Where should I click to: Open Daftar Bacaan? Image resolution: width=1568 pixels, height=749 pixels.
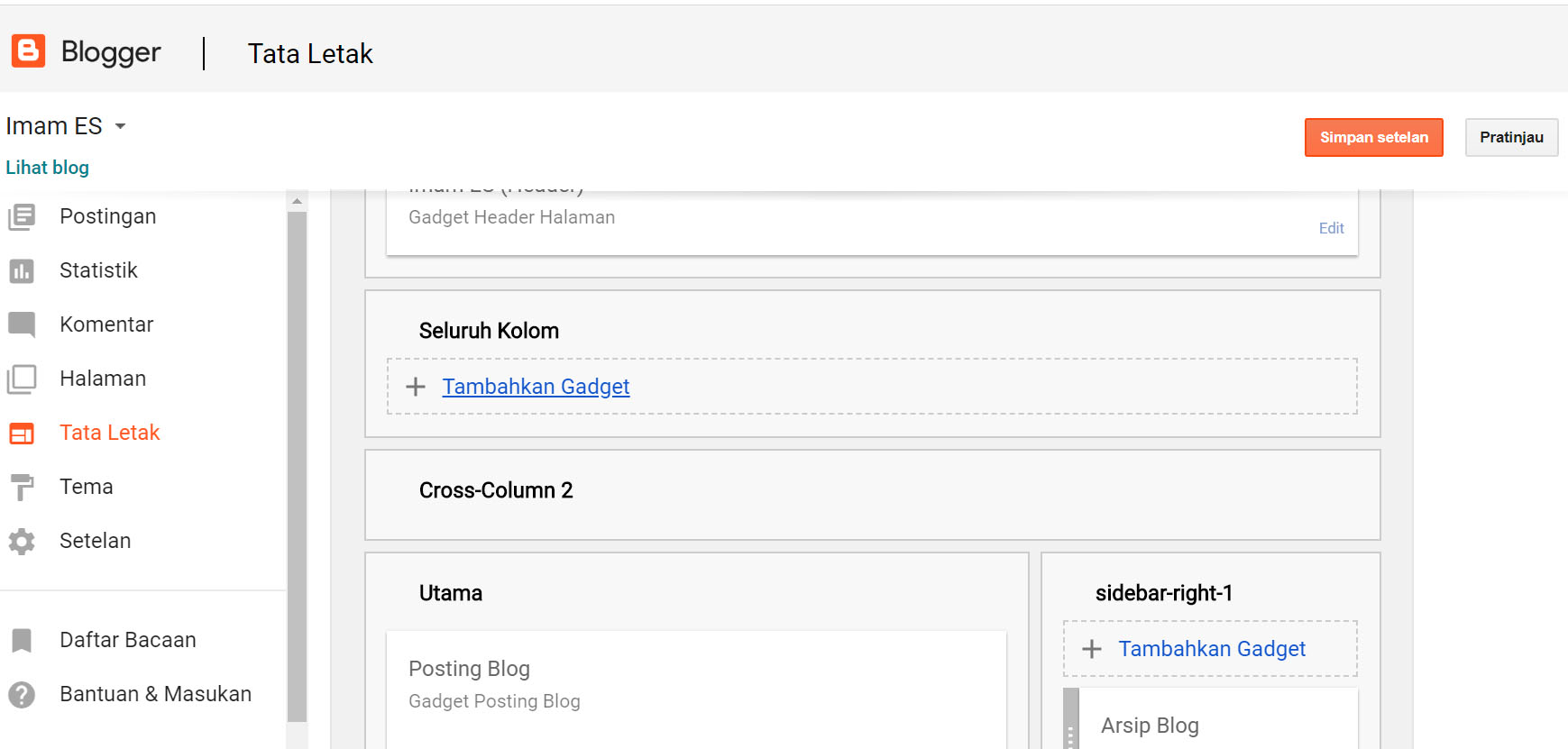128,640
